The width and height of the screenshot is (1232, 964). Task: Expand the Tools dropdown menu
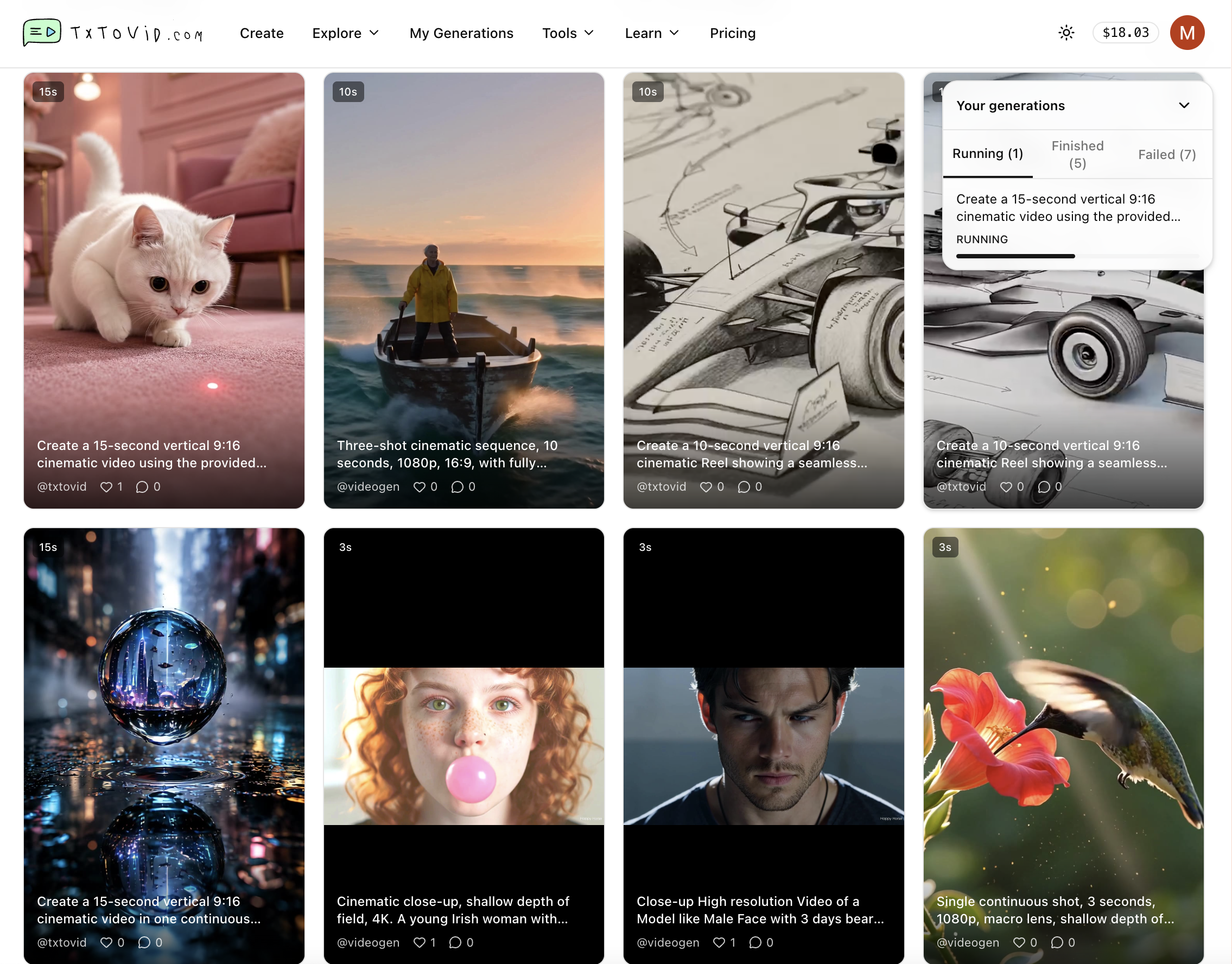(568, 33)
